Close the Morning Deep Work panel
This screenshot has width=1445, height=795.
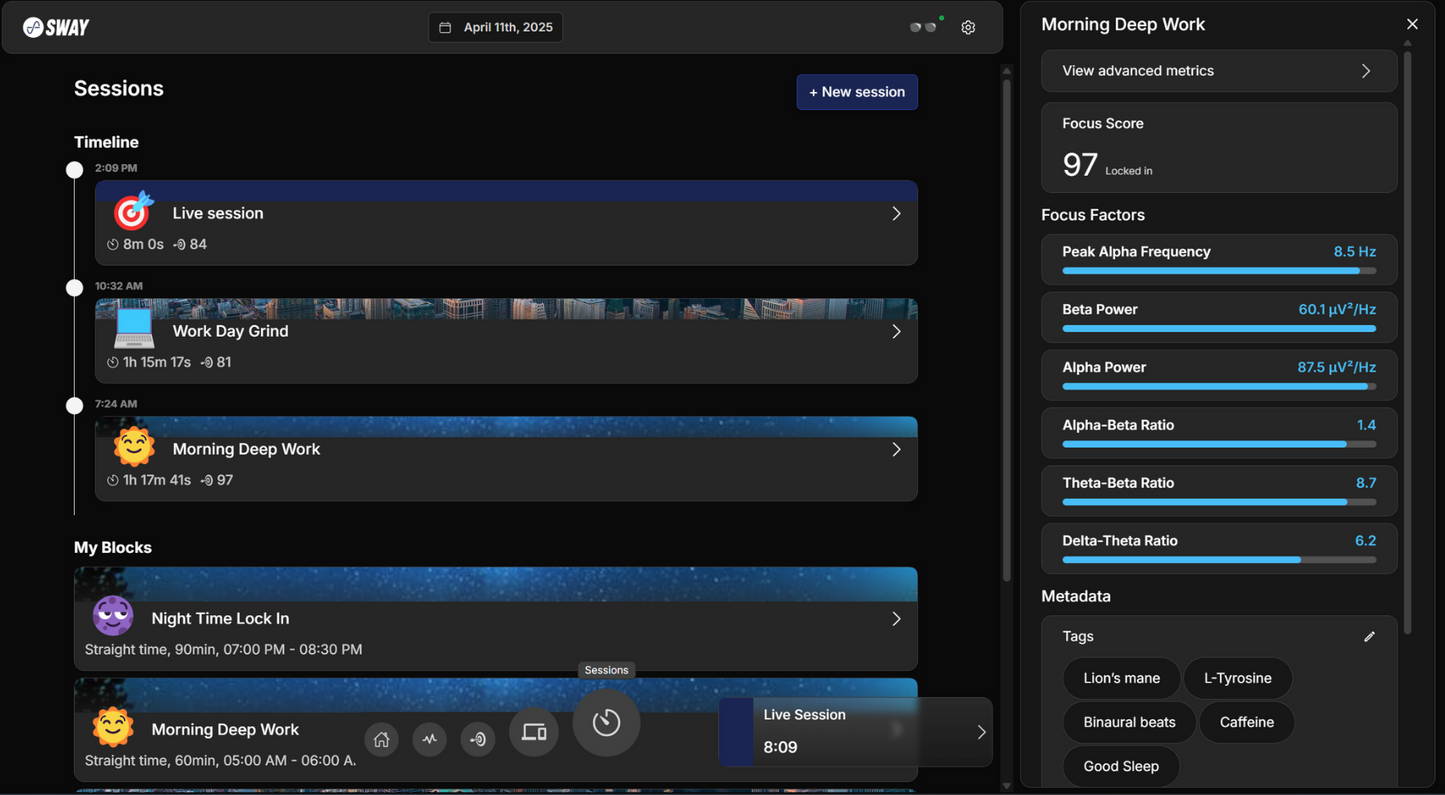pos(1412,24)
